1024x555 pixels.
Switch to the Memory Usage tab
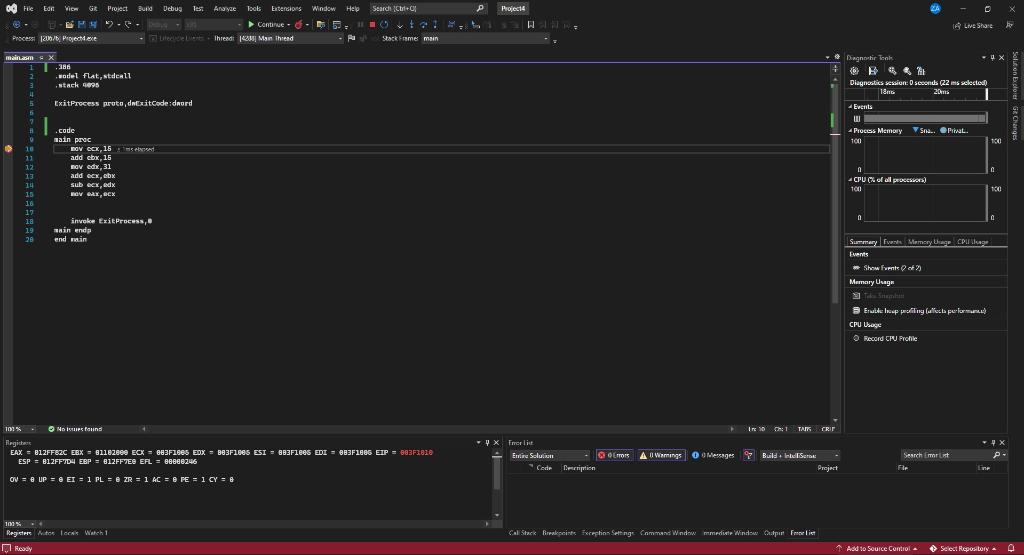click(929, 242)
